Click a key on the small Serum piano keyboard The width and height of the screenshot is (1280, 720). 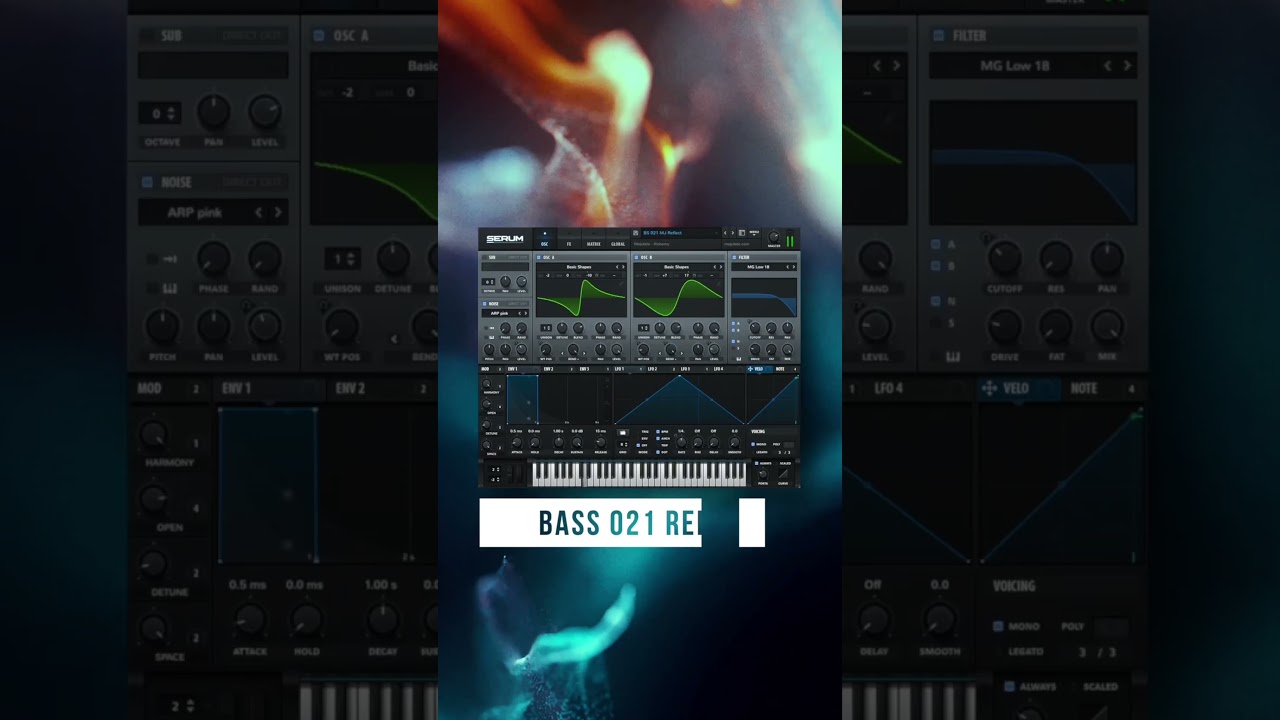coord(640,474)
